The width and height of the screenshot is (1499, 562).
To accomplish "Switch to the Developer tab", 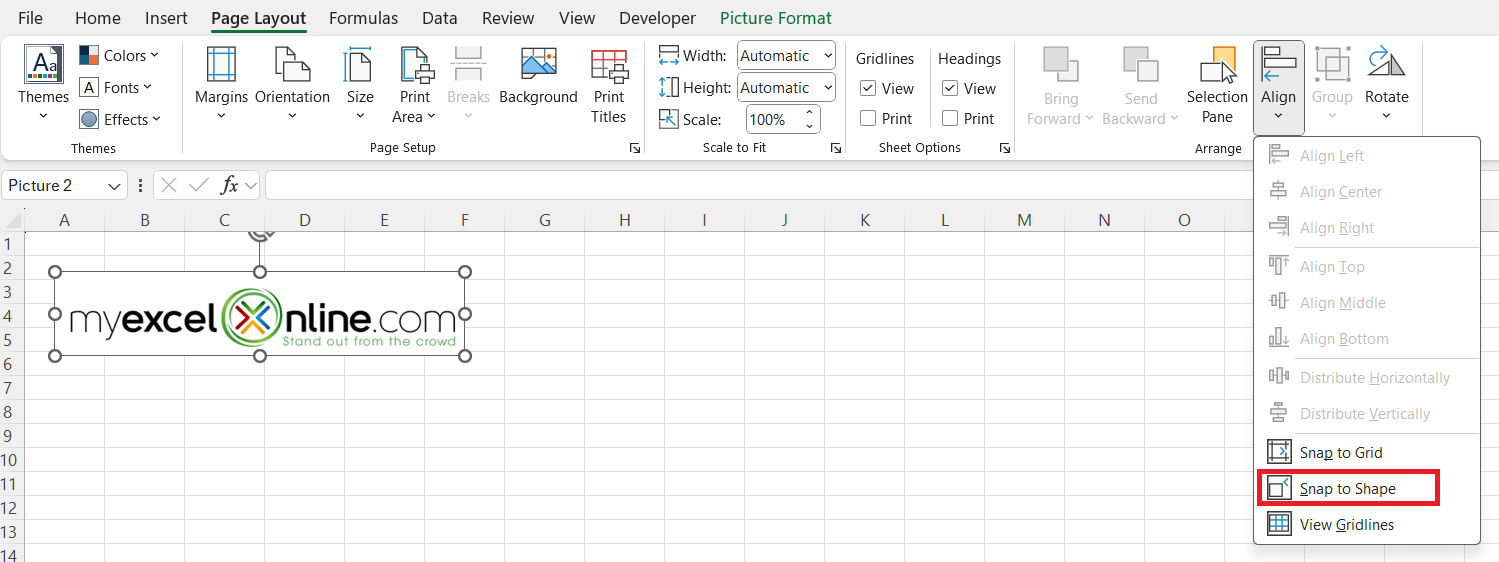I will pyautogui.click(x=657, y=18).
